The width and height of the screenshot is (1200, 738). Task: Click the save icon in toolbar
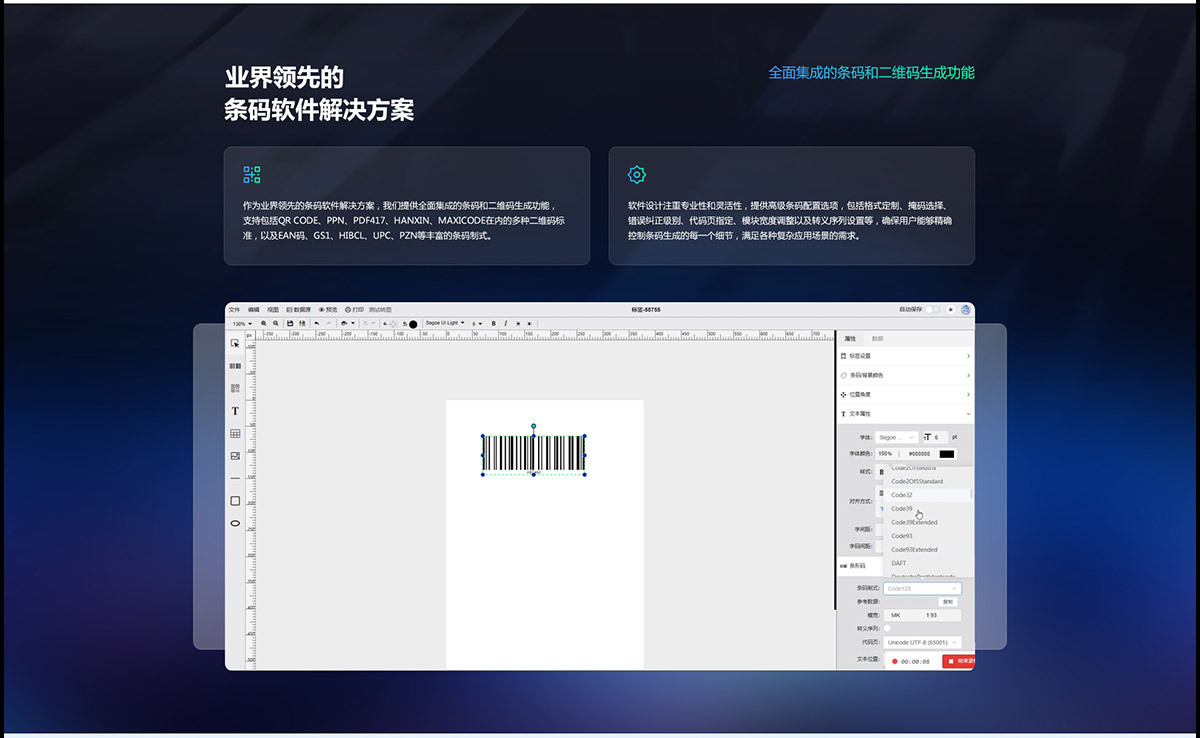(x=290, y=323)
